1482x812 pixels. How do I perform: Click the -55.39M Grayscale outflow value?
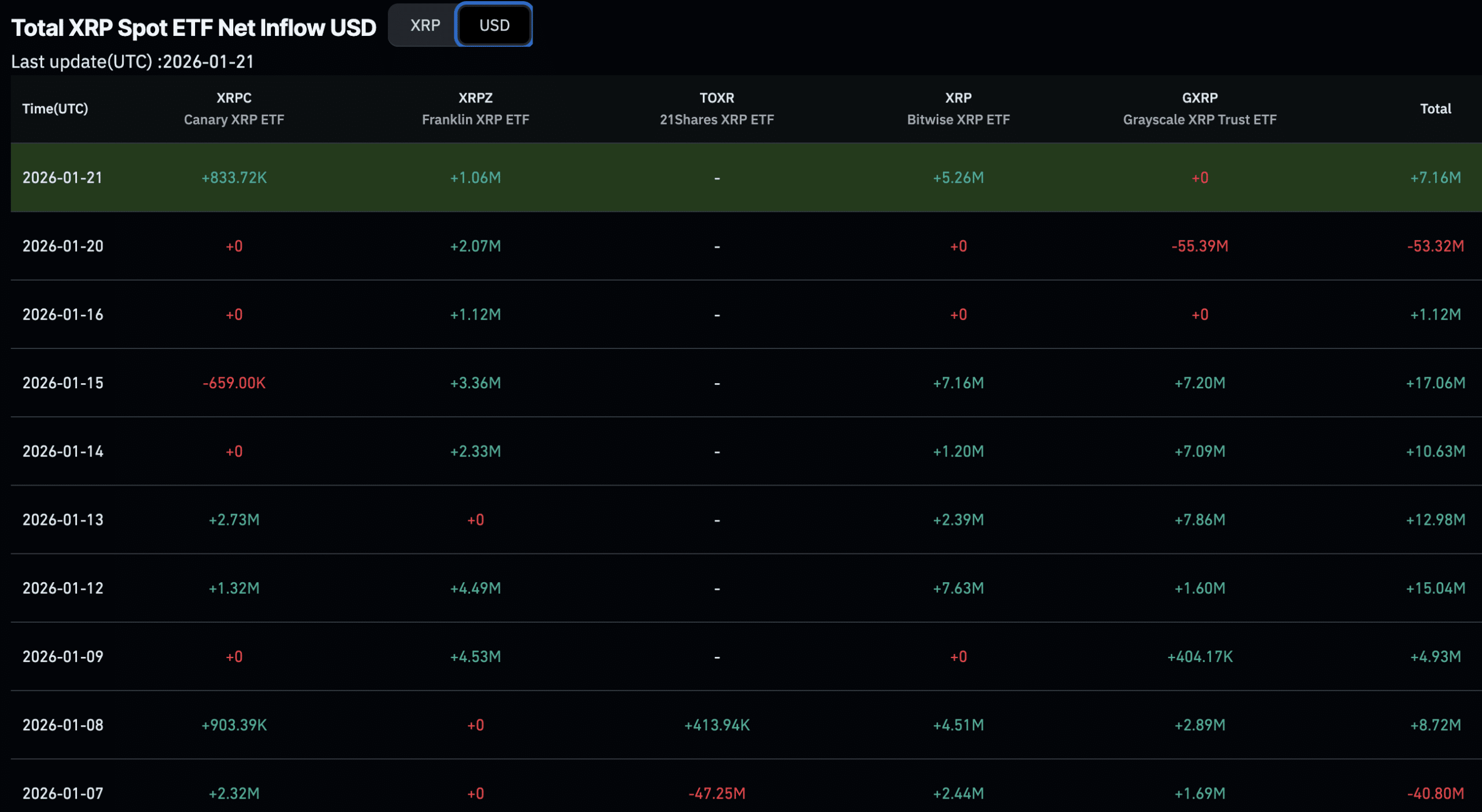coord(1200,245)
